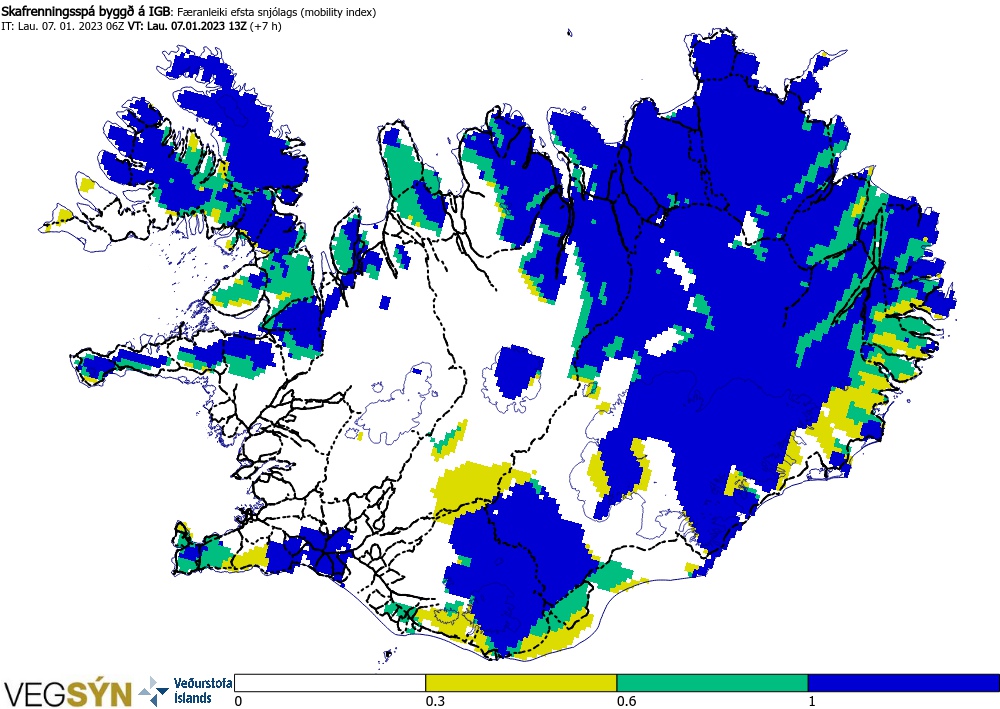This screenshot has width=1000, height=709.
Task: Click the legend value 0.6
Action: pos(626,701)
